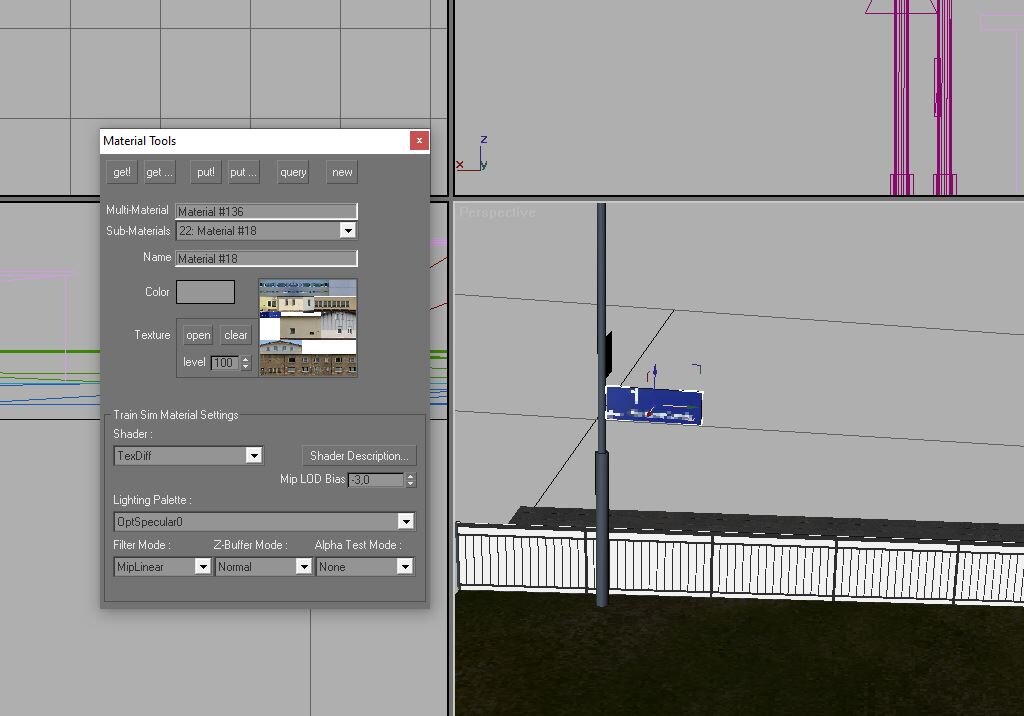Edit the Multi-Material name field
Viewport: 1024px width, 716px height.
266,211
